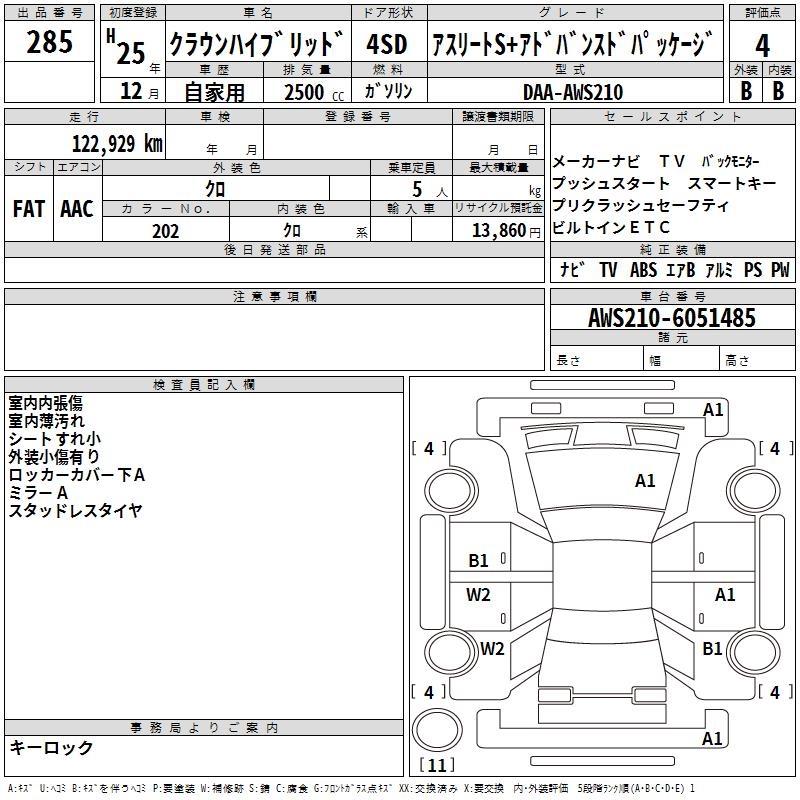Image resolution: width=800 pixels, height=800 pixels.
Task: Click the A1 mark on front bumper
Action: [713, 410]
